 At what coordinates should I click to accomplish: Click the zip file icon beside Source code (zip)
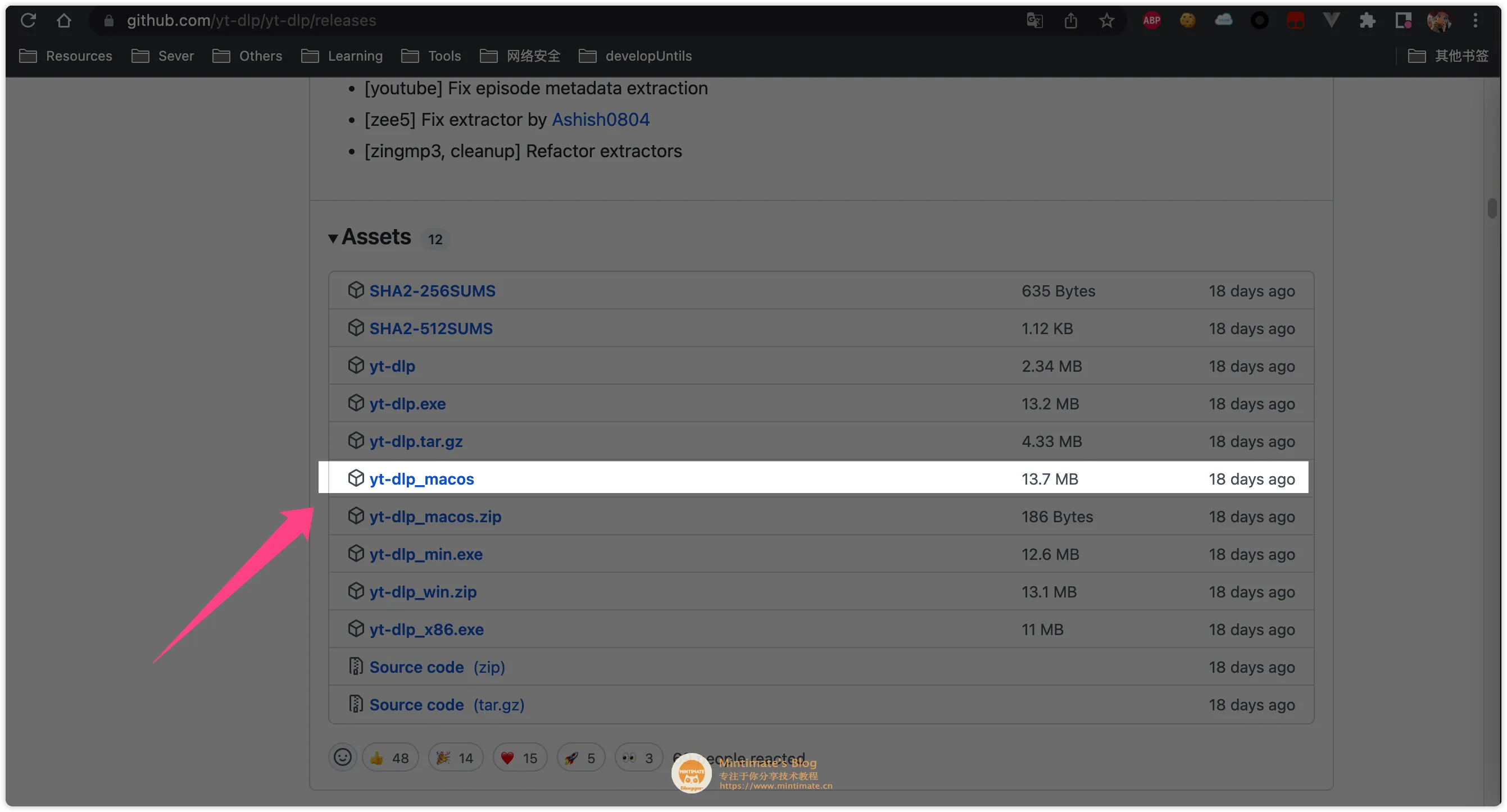[356, 666]
